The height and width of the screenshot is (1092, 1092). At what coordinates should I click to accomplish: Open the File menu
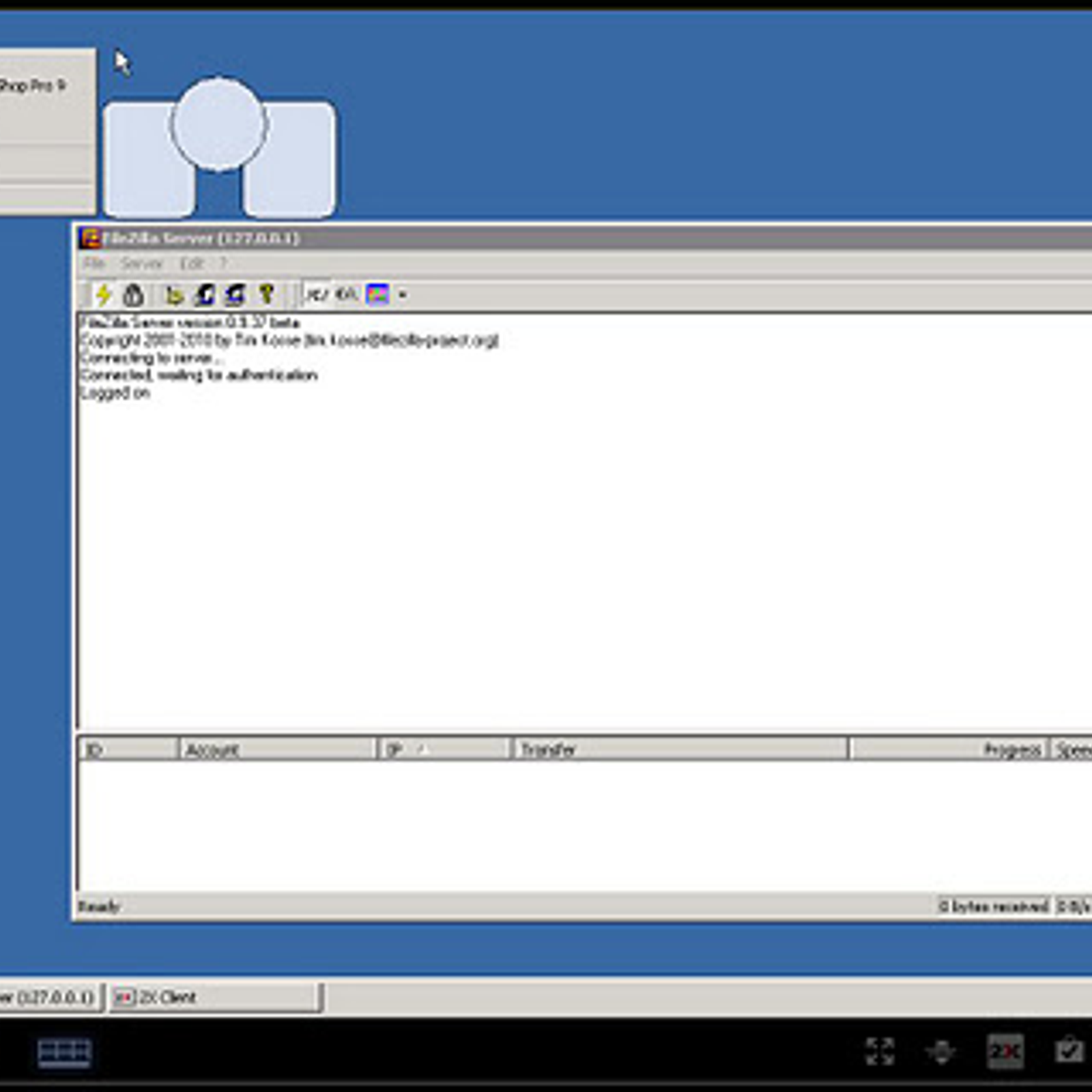94,263
